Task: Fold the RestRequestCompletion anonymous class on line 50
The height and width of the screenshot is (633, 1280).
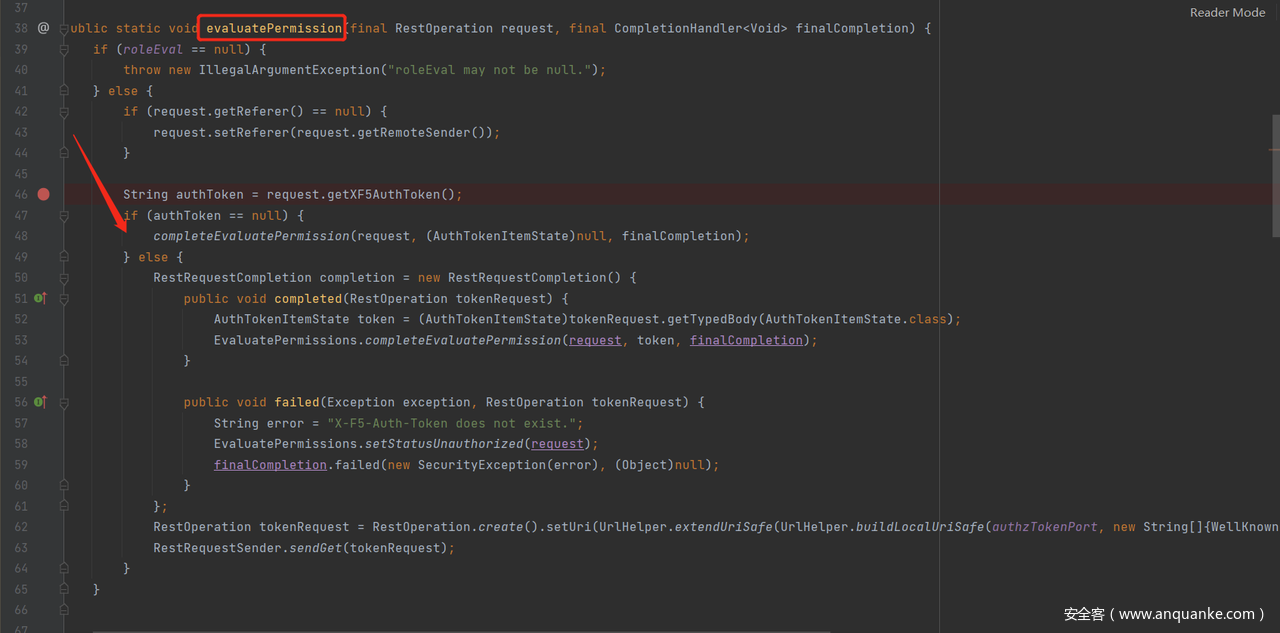Action: coord(64,278)
